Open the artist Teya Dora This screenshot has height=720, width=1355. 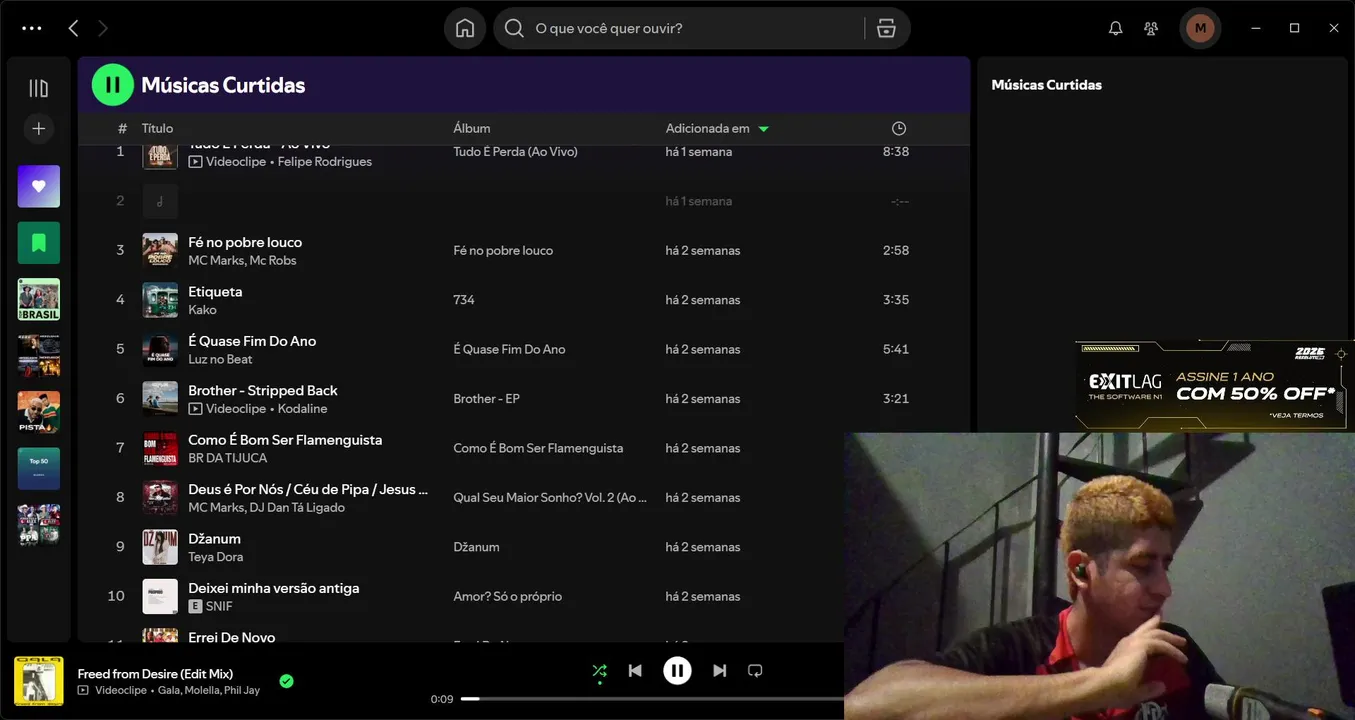pyautogui.click(x=215, y=557)
